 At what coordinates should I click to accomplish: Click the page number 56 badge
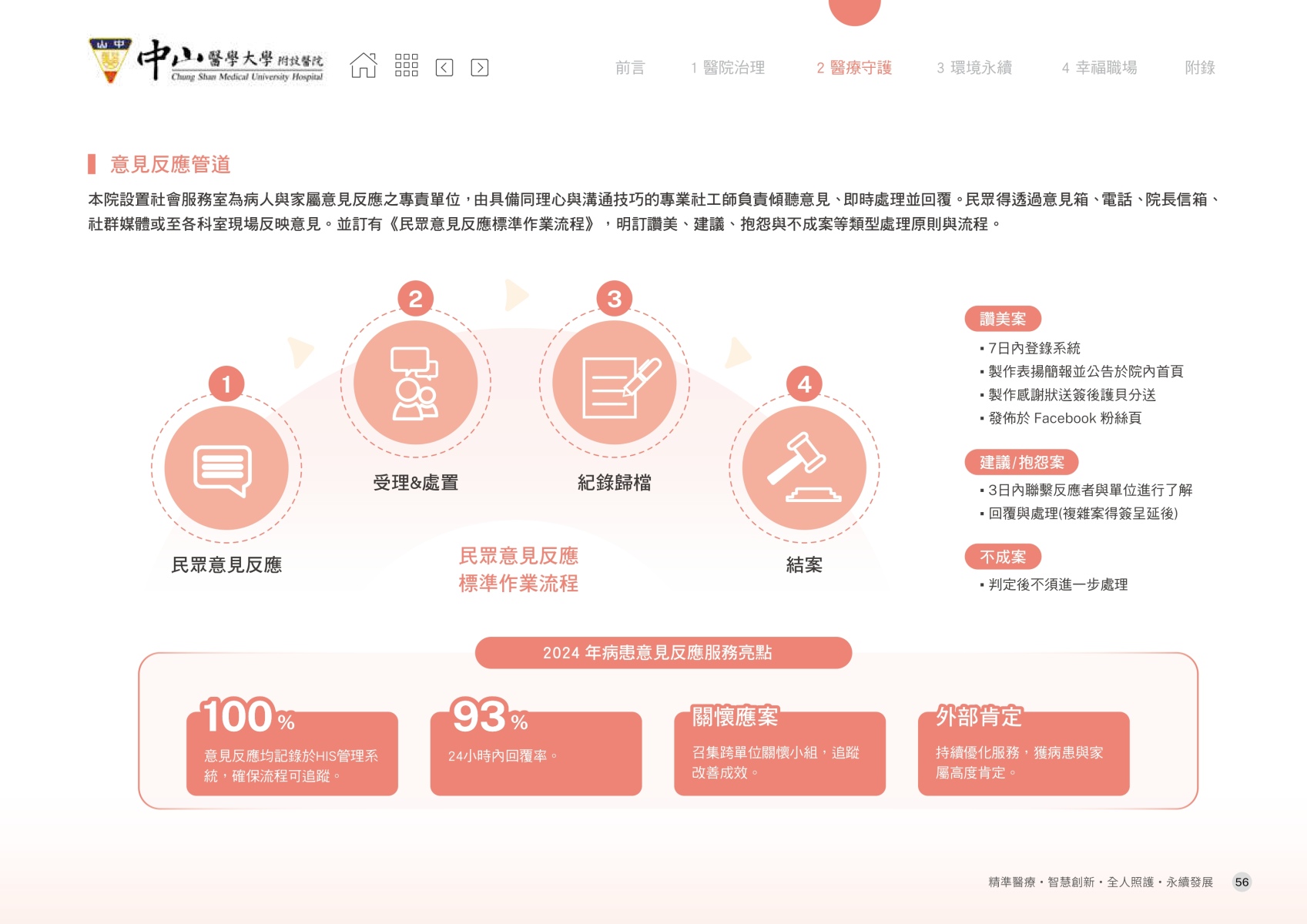click(1242, 882)
